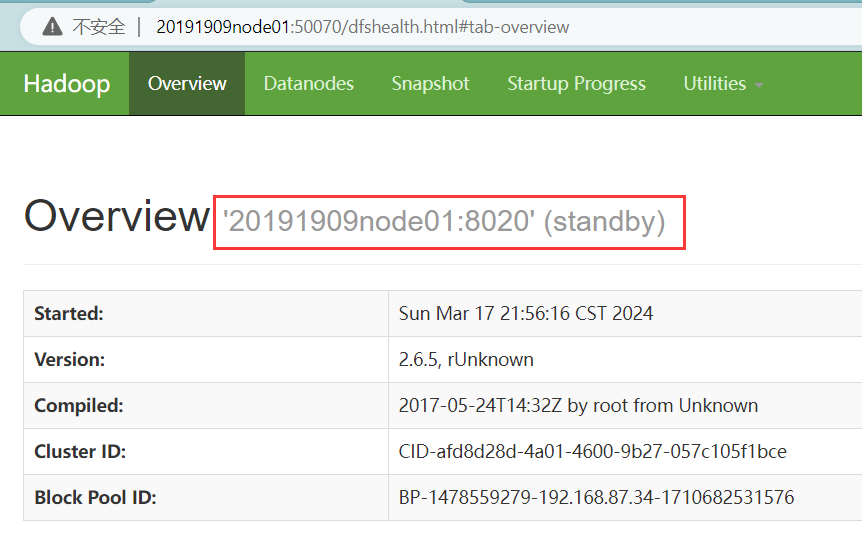Click the Cluster ID: label cell
Image resolution: width=862 pixels, height=550 pixels.
click(x=206, y=452)
